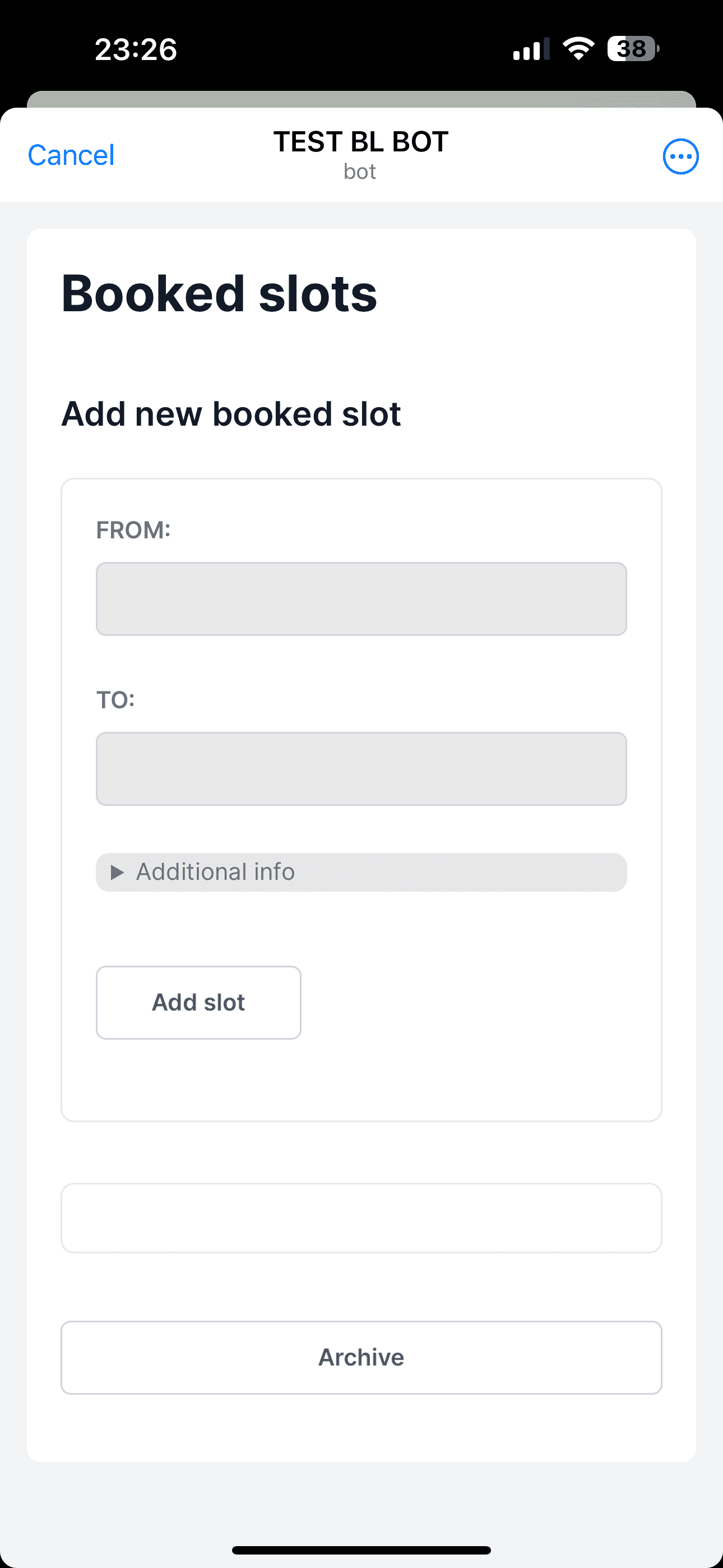Tap the home indicator bar
The width and height of the screenshot is (723, 1568).
pos(361,1549)
